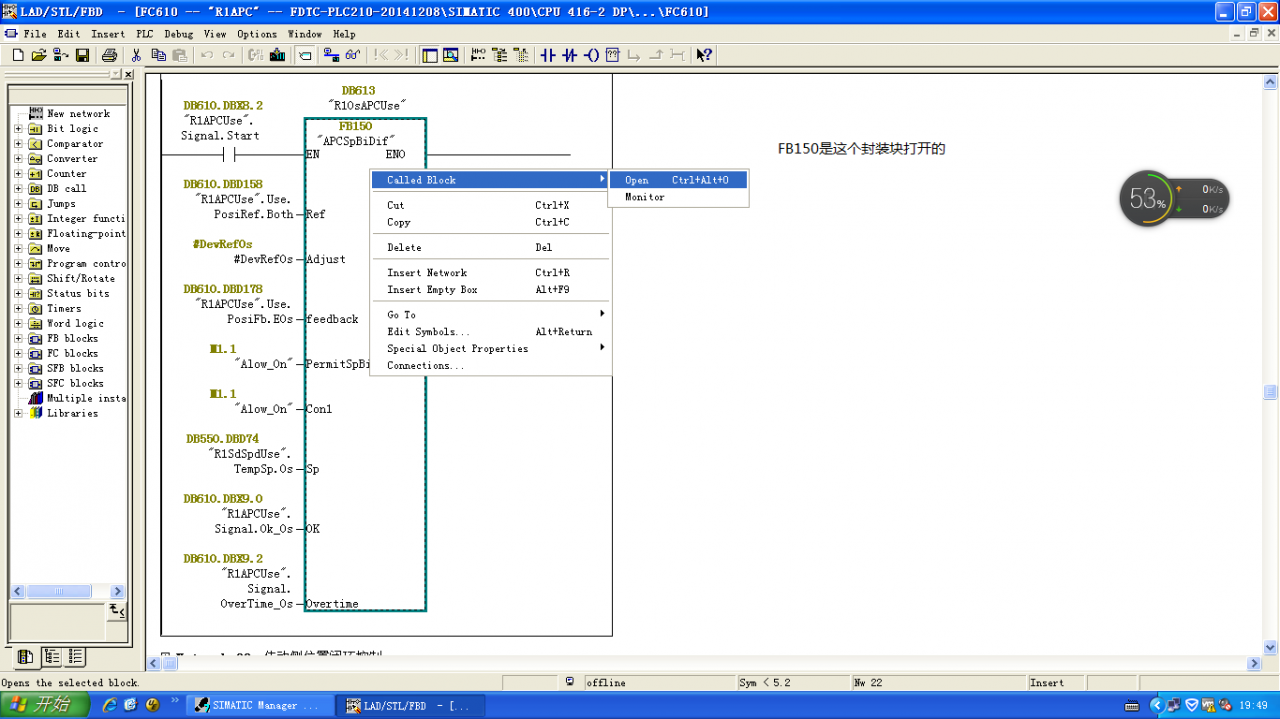
Task: Select Status bits in element tree
Action: pyautogui.click(x=78, y=293)
